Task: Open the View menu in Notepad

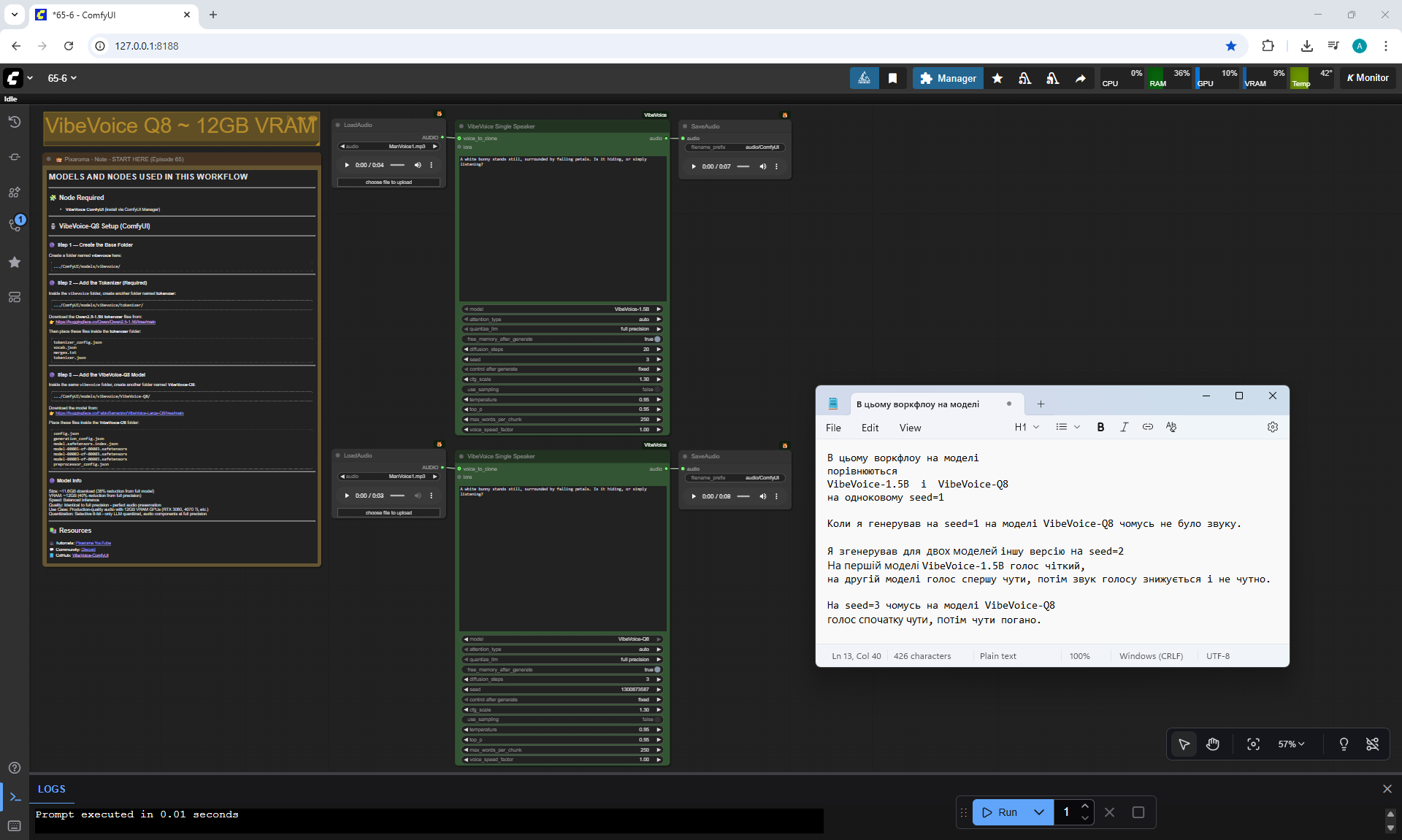Action: point(910,428)
